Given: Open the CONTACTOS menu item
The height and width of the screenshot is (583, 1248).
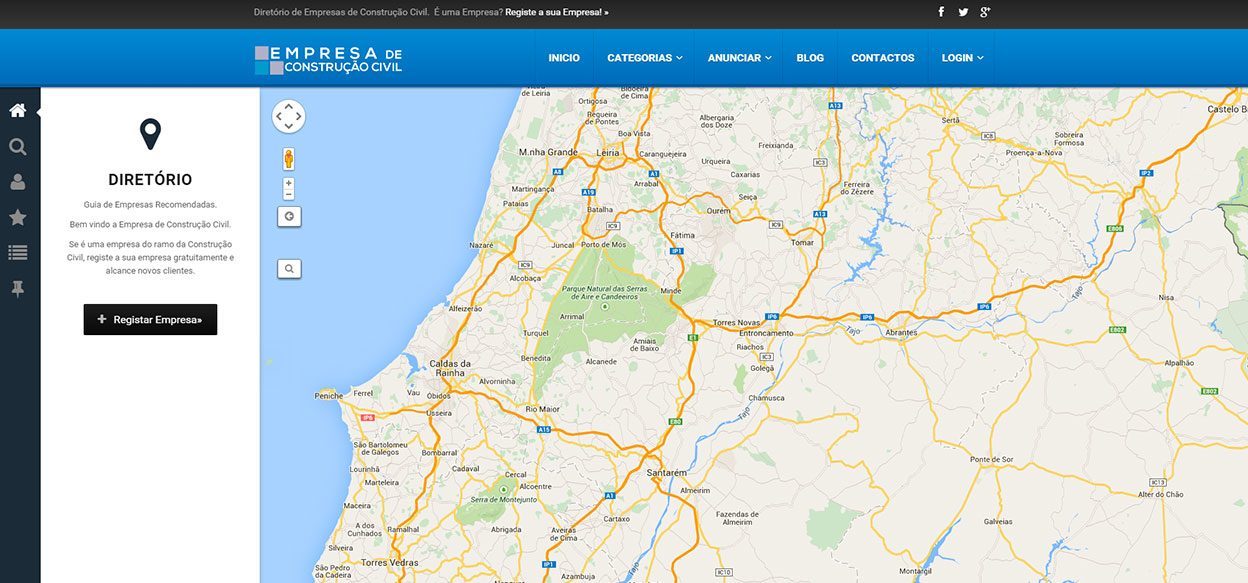Looking at the screenshot, I should 883,58.
